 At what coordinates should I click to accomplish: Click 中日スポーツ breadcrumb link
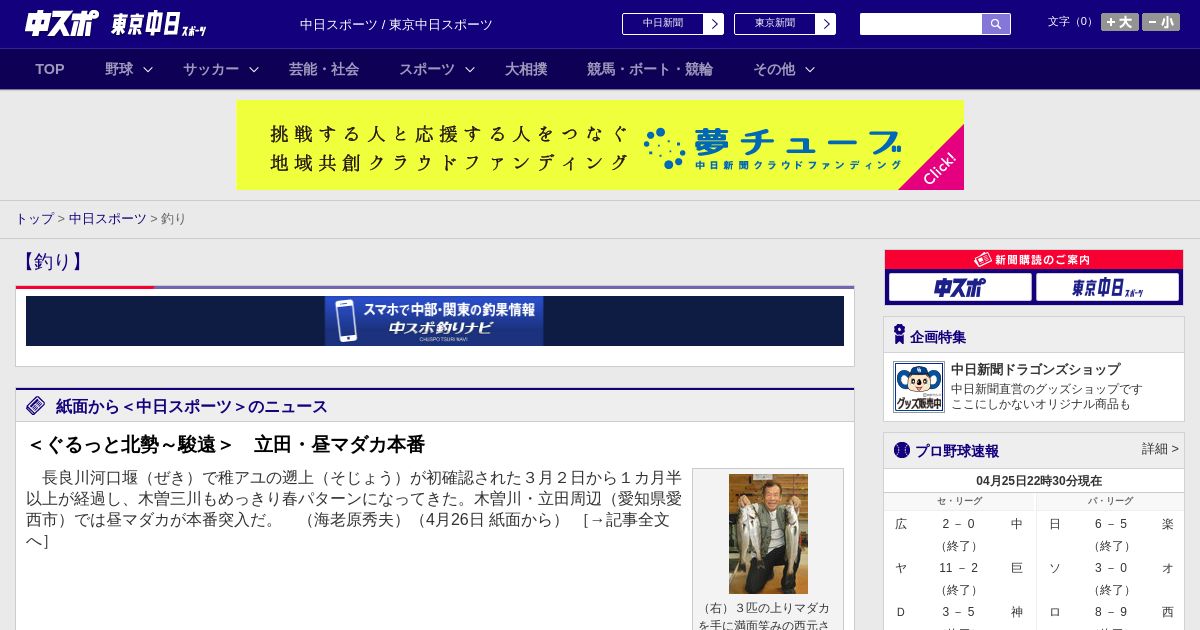click(x=108, y=218)
